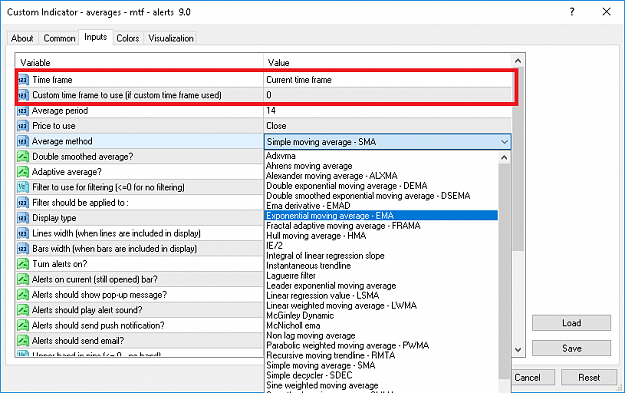Viewport: 625px width, 393px height.
Task: Click the icon beside Filter to use for filtering
Action: 23,187
